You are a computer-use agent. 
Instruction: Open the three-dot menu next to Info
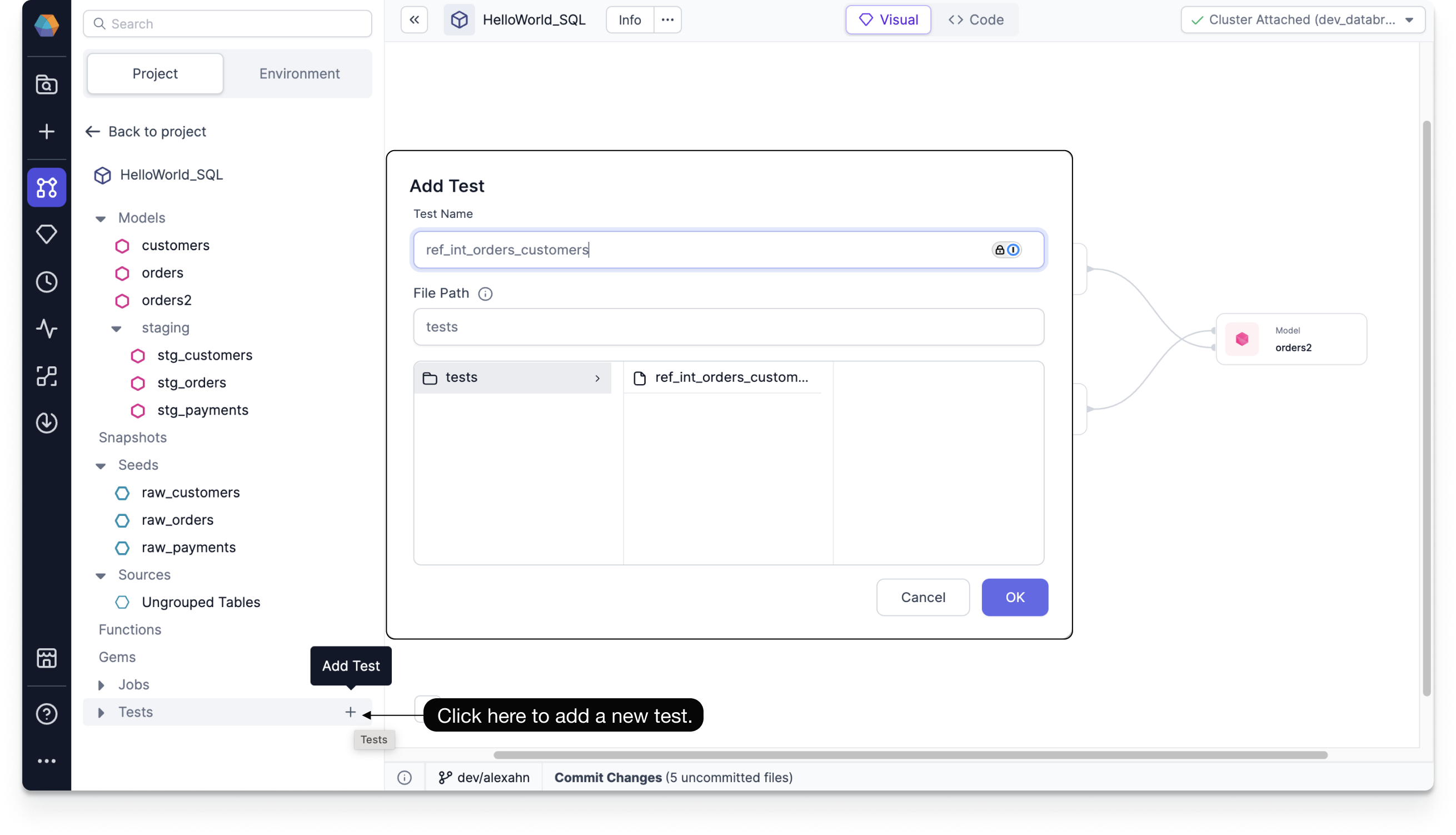(667, 20)
